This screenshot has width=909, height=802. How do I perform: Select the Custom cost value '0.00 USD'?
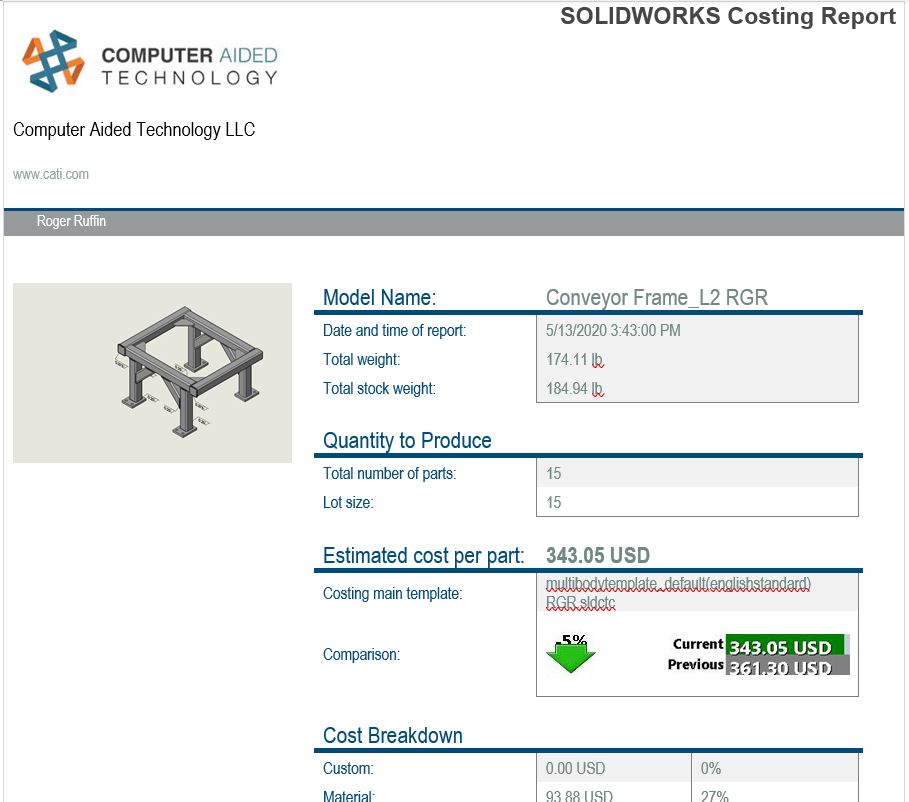tap(575, 769)
